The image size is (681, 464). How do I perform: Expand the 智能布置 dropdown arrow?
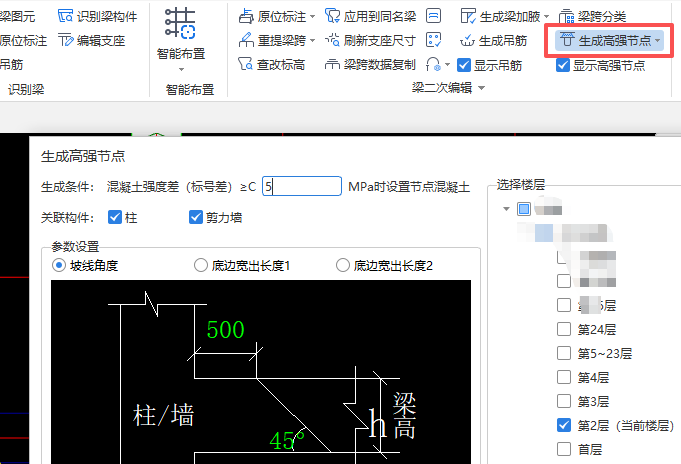[x=181, y=70]
